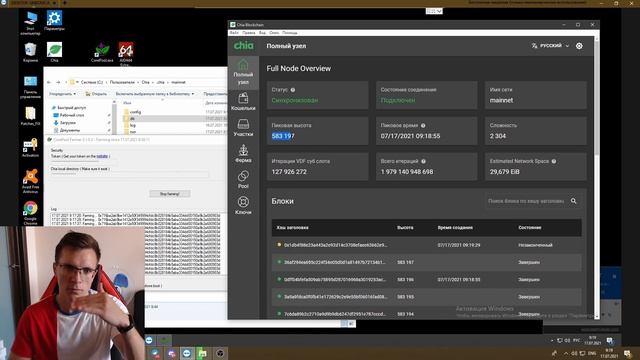Select Загрузки in Explorer navigation pane
Viewport: 640px width, 360px height.
[68, 123]
